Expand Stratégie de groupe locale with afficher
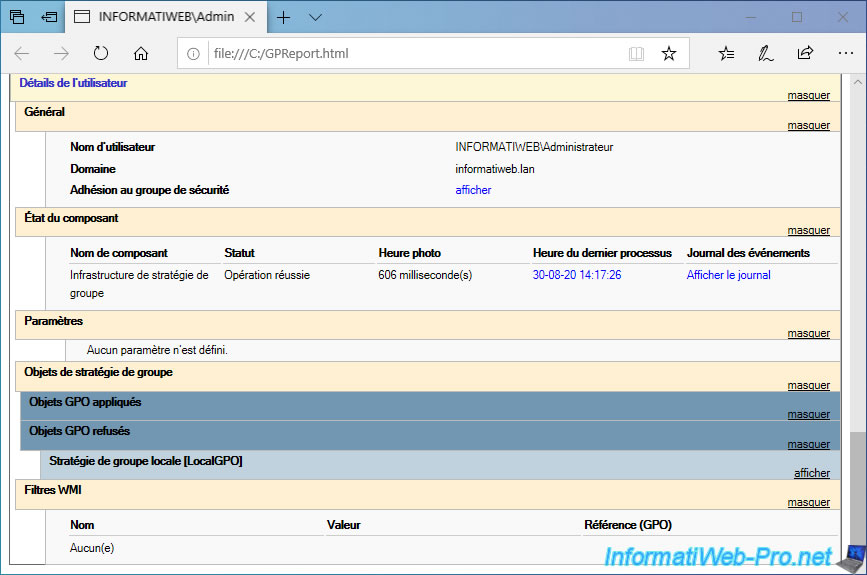Viewport: 867px width, 575px height. click(x=811, y=473)
